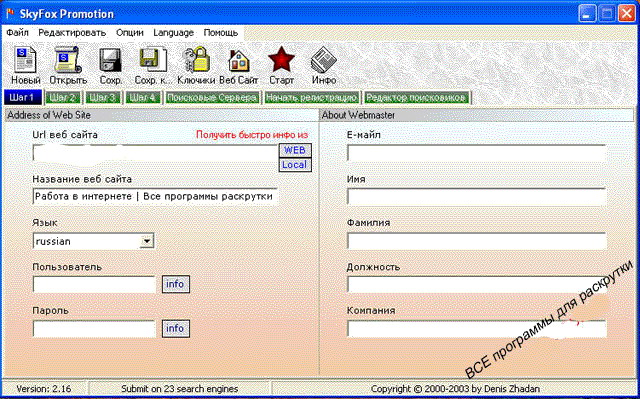Open the Файл menu
This screenshot has width=640, height=399.
[18, 33]
